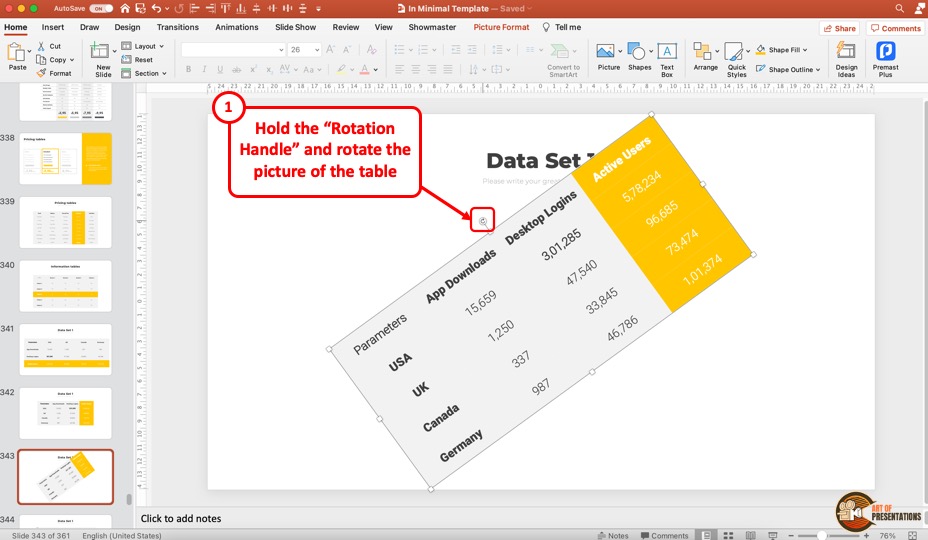
Task: Open the Shape Outline dropdown
Action: click(788, 69)
